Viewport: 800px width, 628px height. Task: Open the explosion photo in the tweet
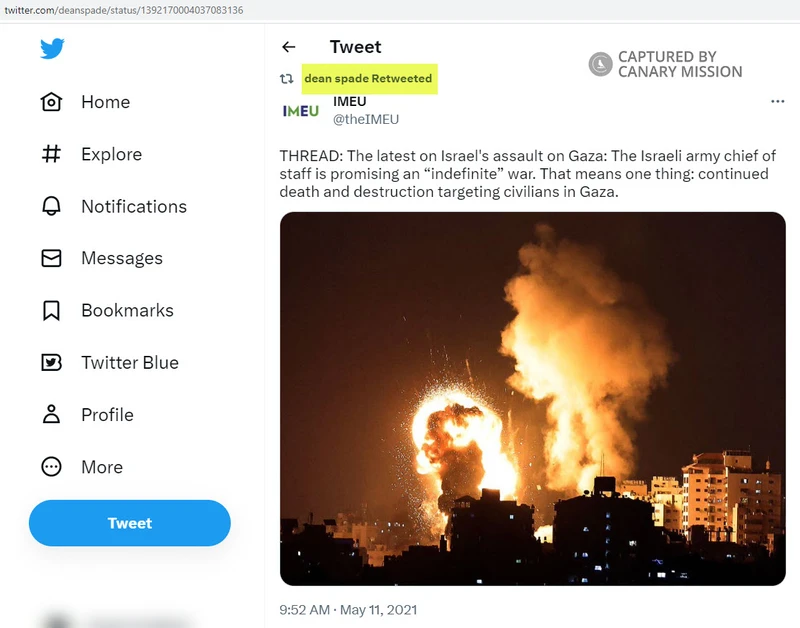[533, 399]
